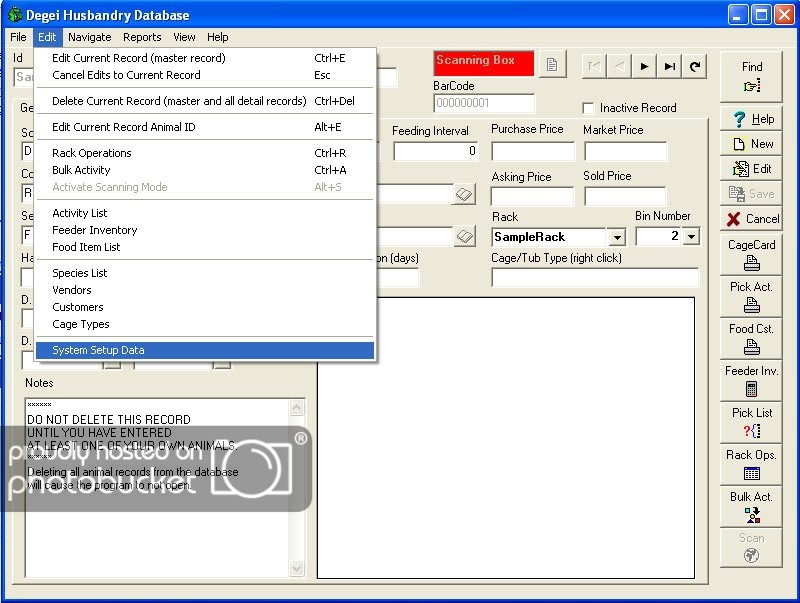Print a CageCard using the printer button
The width and height of the screenshot is (800, 603).
coord(752,255)
